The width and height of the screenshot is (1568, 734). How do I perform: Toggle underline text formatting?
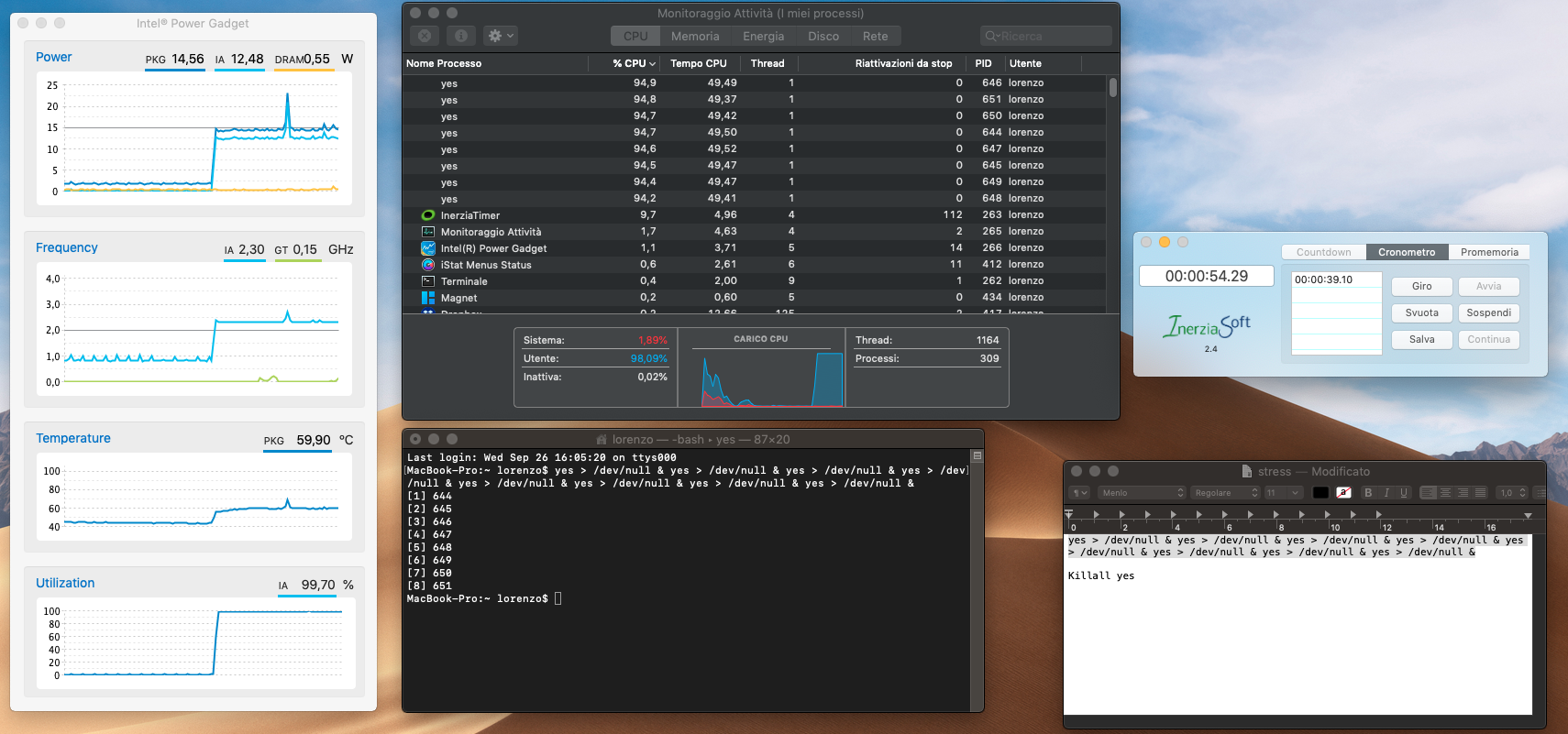[x=1404, y=493]
